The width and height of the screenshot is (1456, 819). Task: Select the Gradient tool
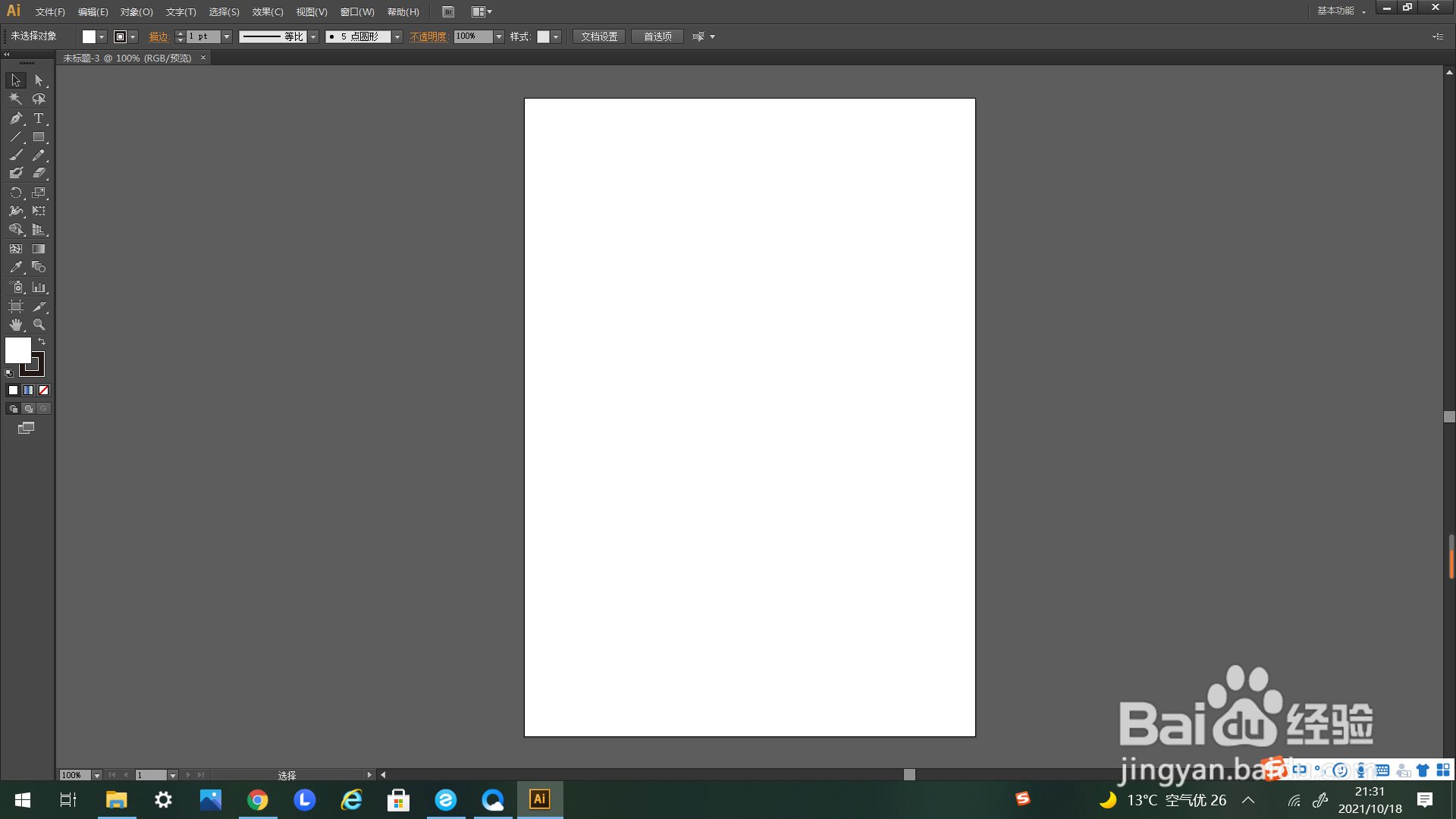(39, 249)
